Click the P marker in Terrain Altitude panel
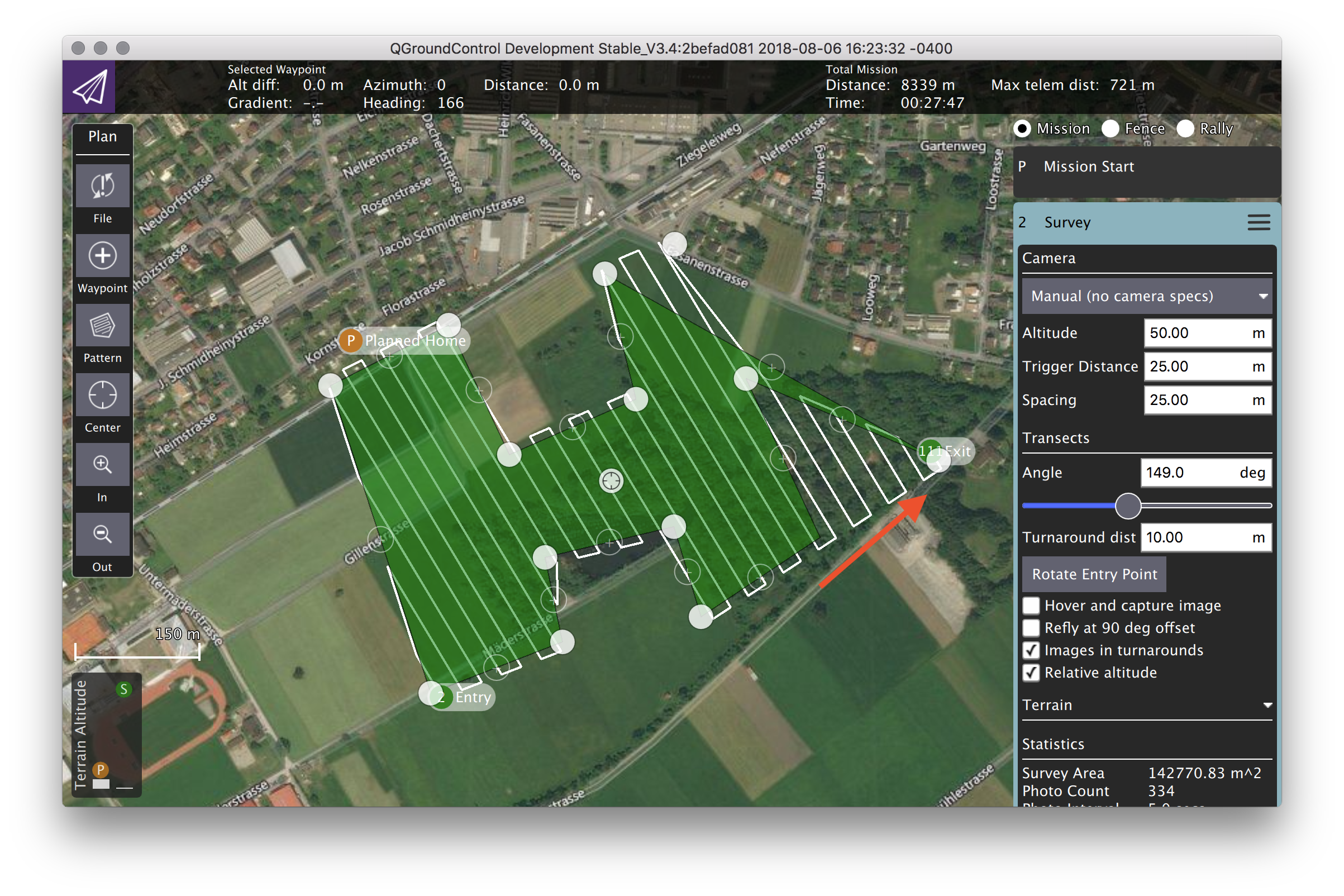Image resolution: width=1344 pixels, height=896 pixels. [x=101, y=770]
